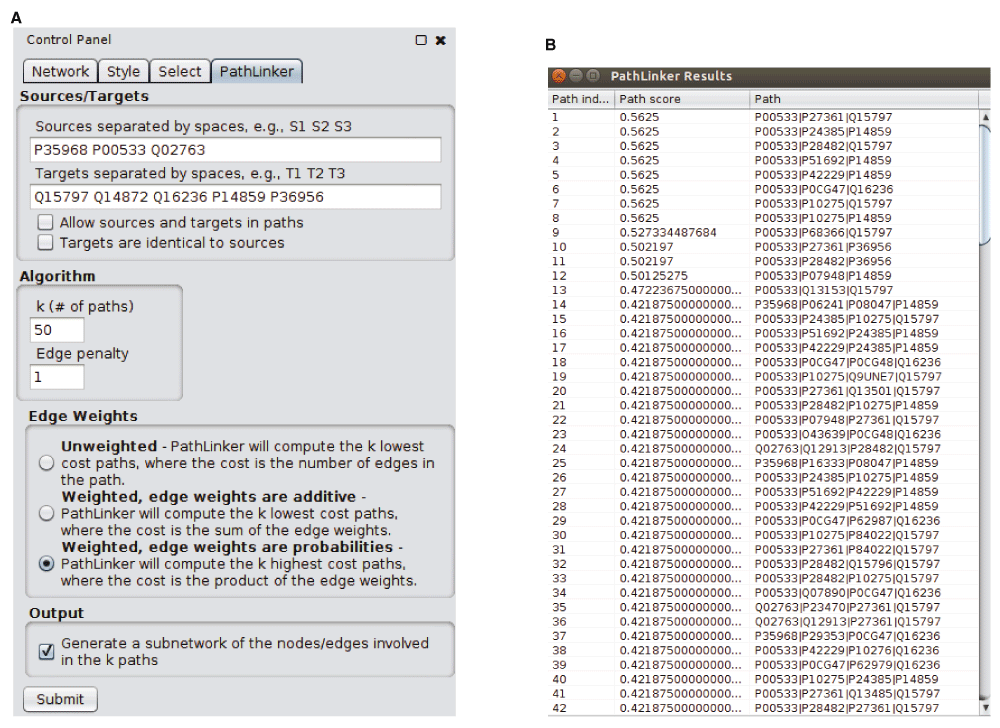The image size is (1000, 728).
Task: Select path row P00533|P27361|Q13501|Q15797
Action: [763, 391]
